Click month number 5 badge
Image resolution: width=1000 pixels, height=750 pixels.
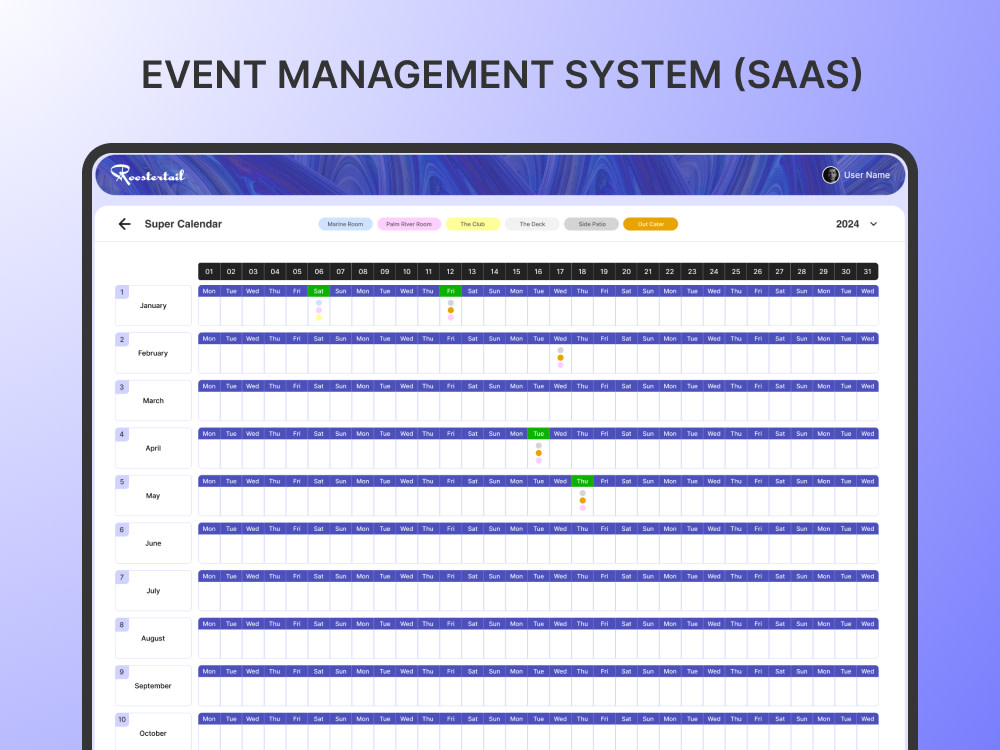(x=122, y=482)
